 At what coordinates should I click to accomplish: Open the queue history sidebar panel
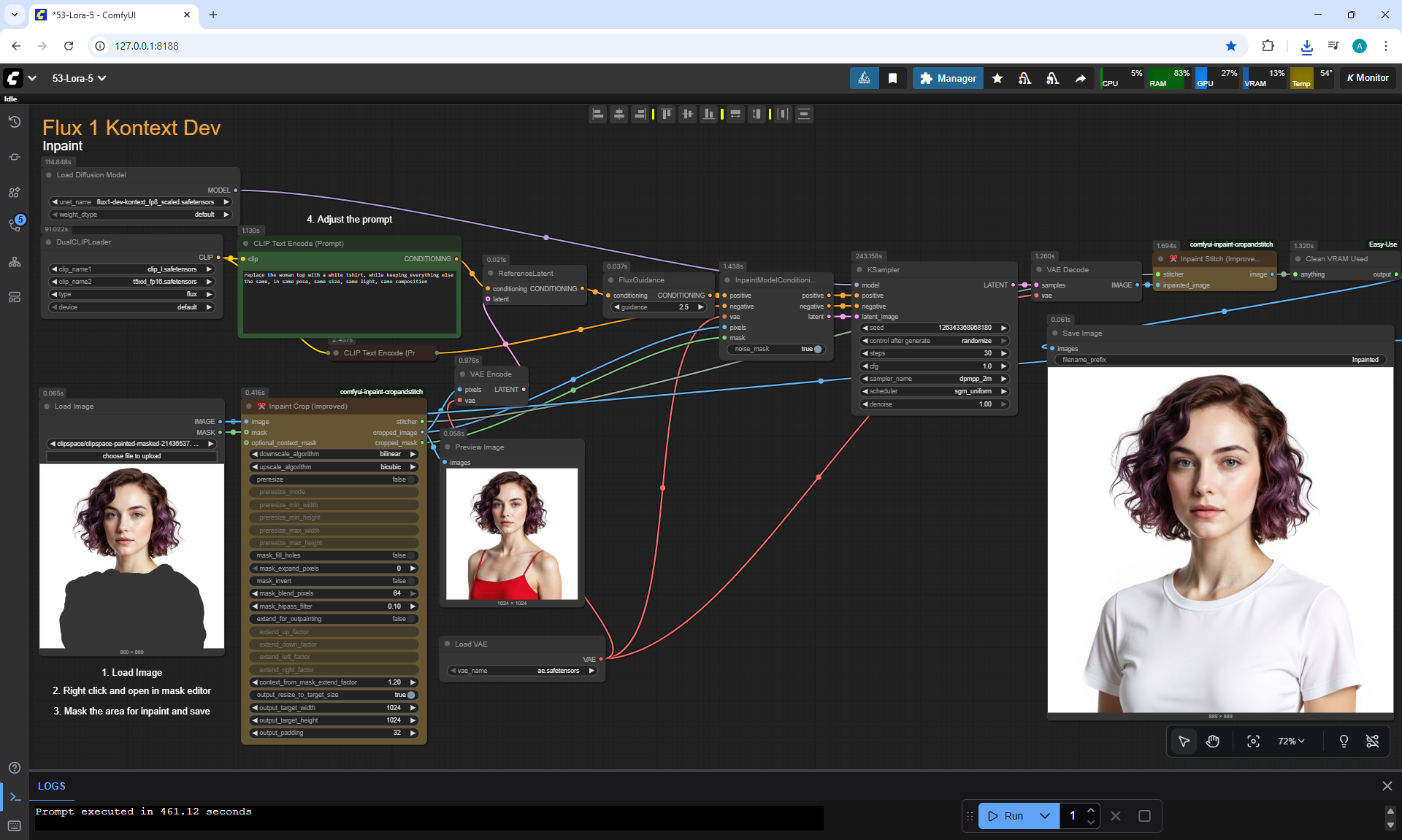click(x=15, y=122)
